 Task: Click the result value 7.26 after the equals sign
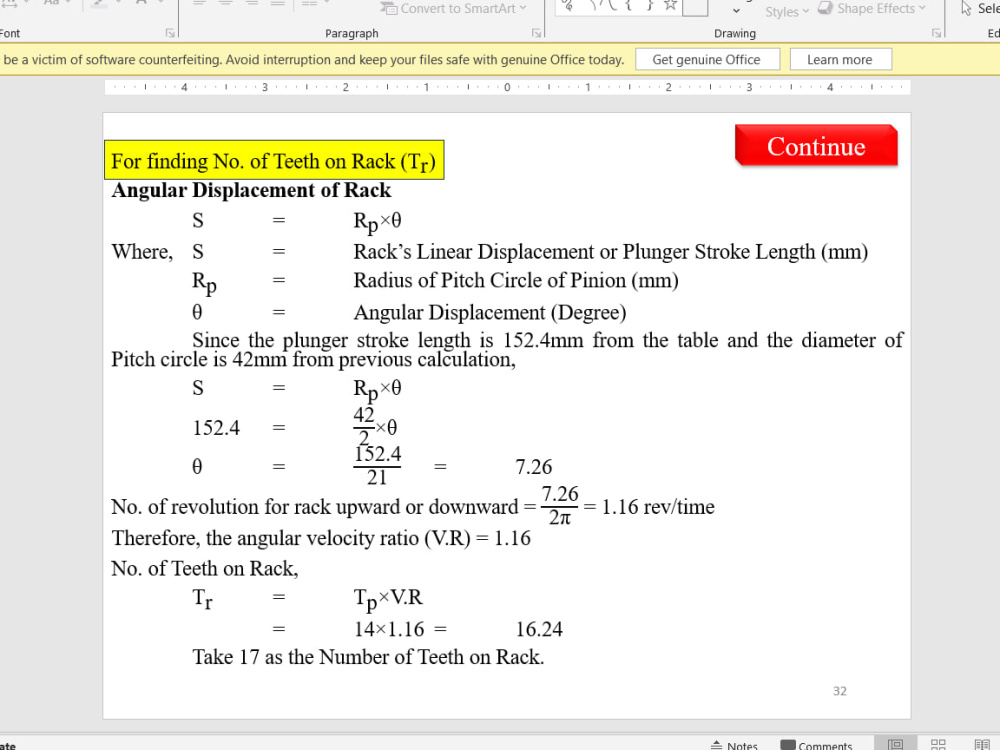(534, 467)
